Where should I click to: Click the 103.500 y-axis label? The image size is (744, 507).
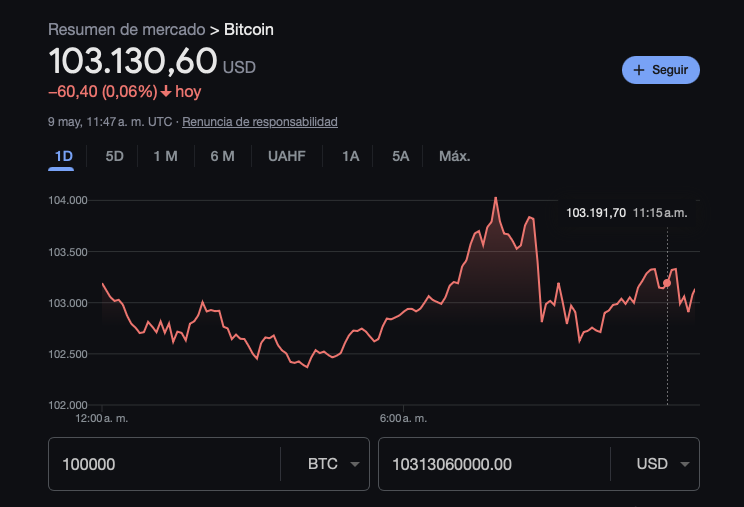click(x=68, y=252)
